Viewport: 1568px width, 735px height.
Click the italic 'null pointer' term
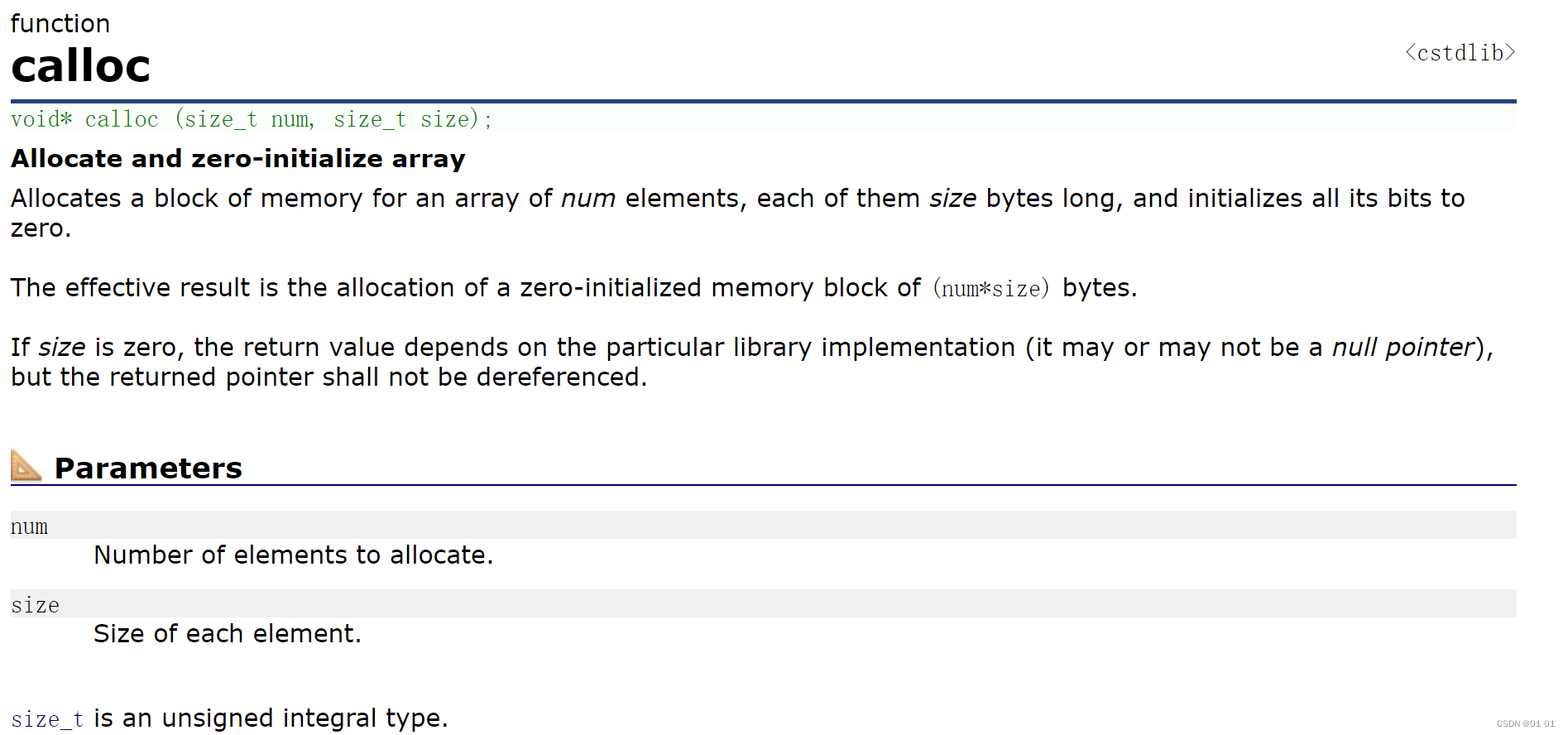1403,348
